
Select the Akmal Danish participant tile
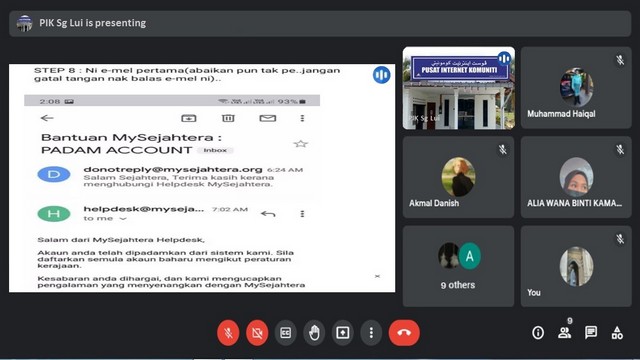click(458, 177)
